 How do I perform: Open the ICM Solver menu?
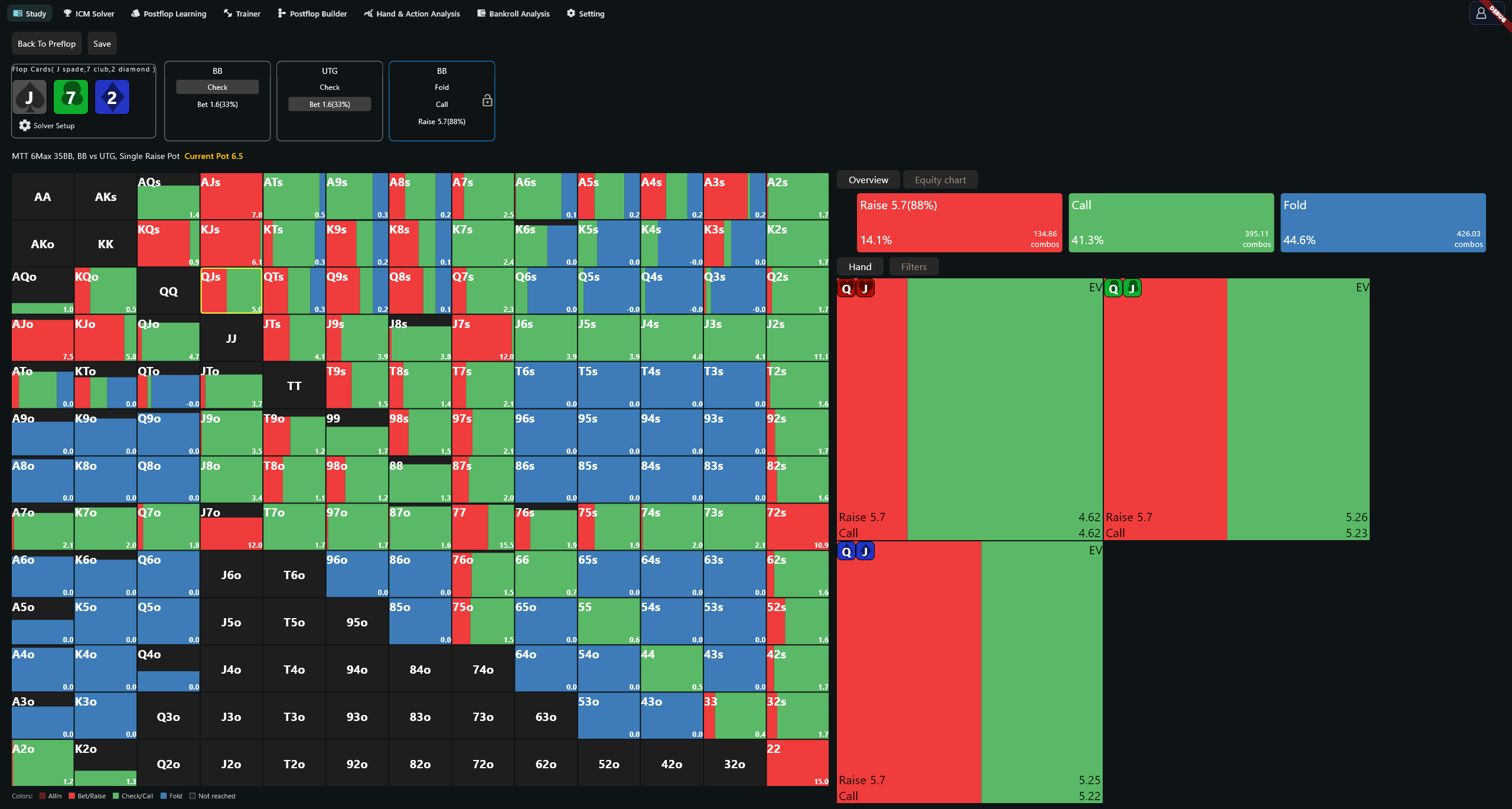click(x=89, y=14)
